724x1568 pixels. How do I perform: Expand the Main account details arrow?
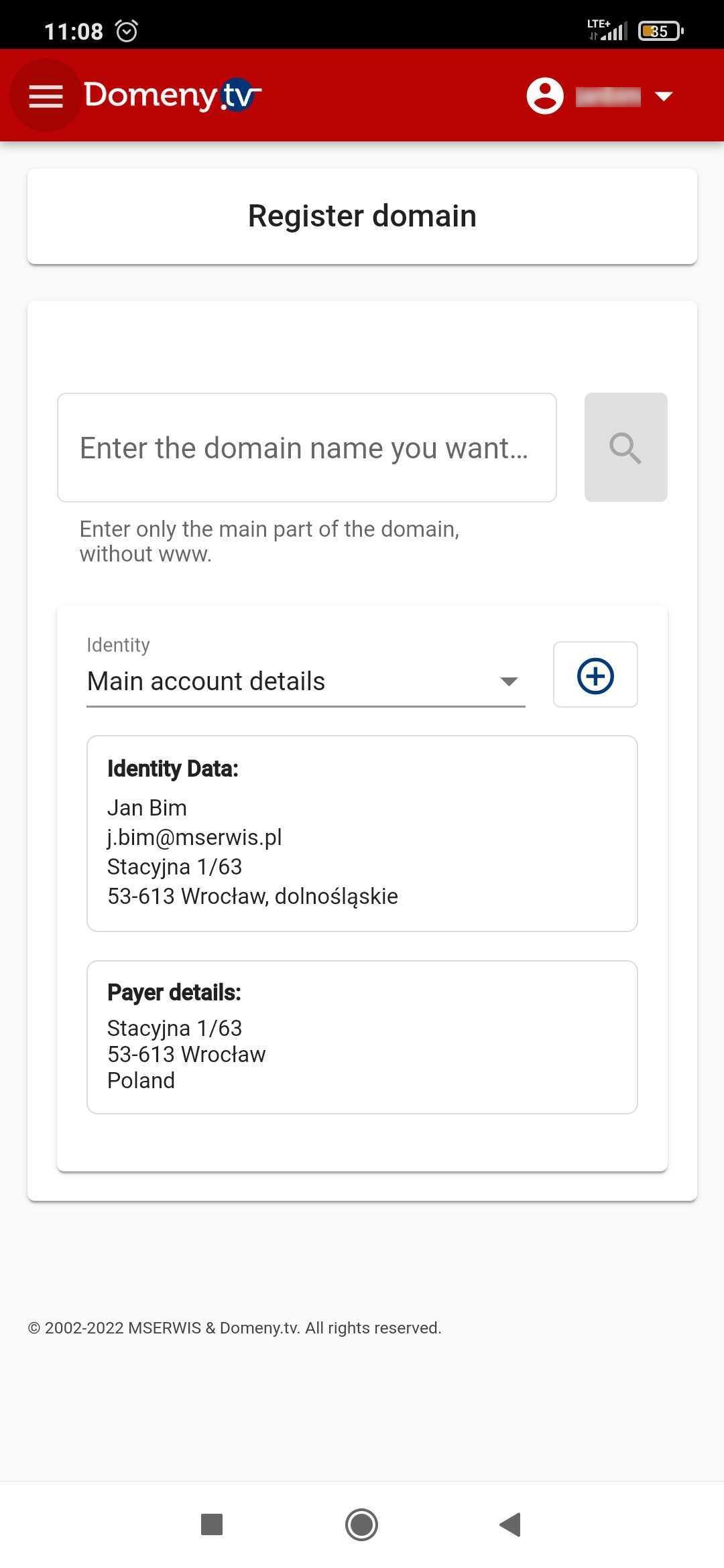click(x=509, y=681)
